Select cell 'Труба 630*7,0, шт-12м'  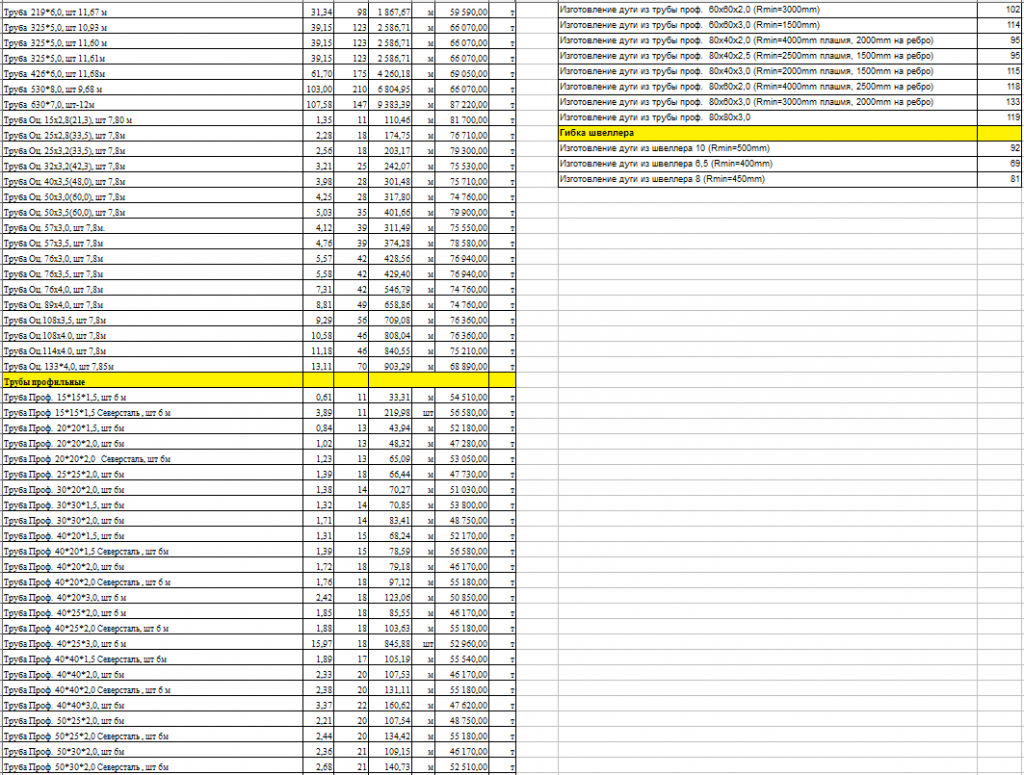click(x=150, y=104)
